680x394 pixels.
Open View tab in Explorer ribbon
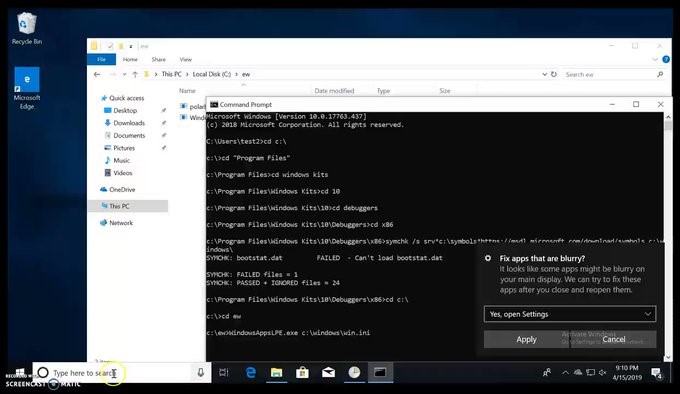[186, 59]
